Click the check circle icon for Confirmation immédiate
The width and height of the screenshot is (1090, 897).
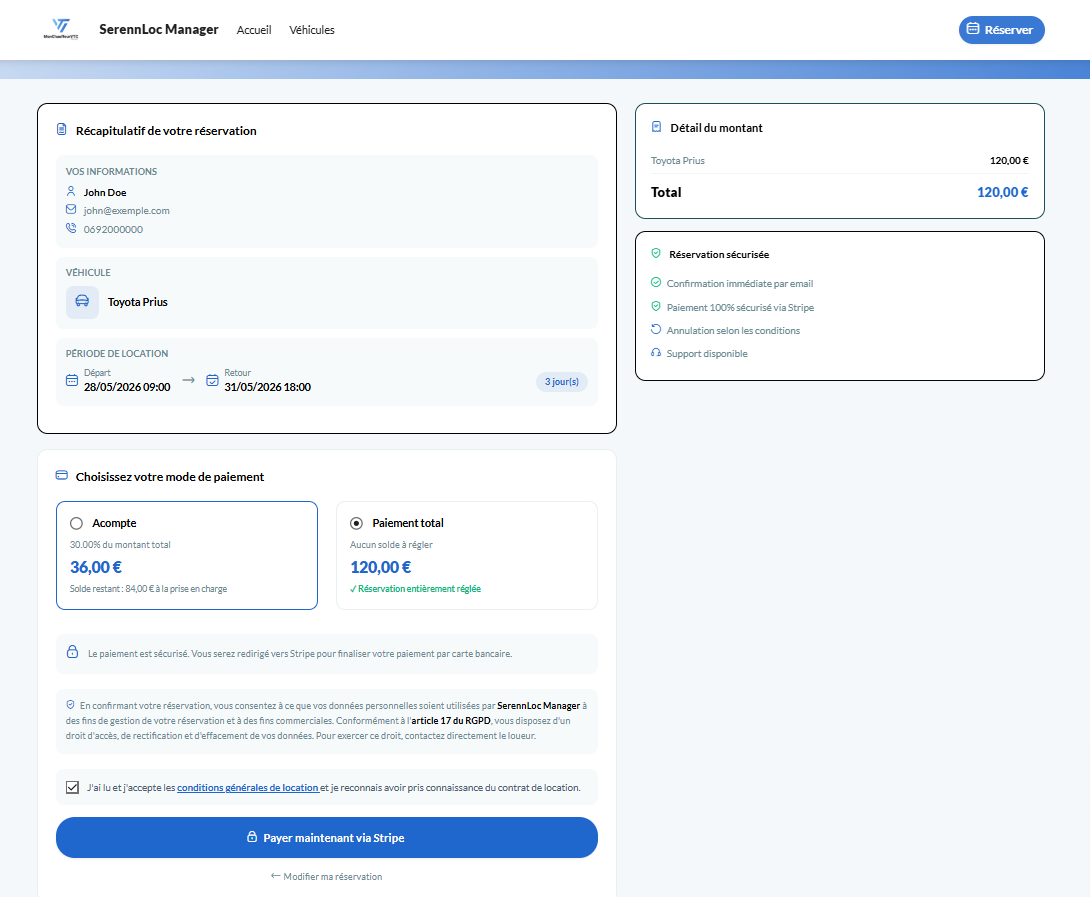click(x=656, y=282)
